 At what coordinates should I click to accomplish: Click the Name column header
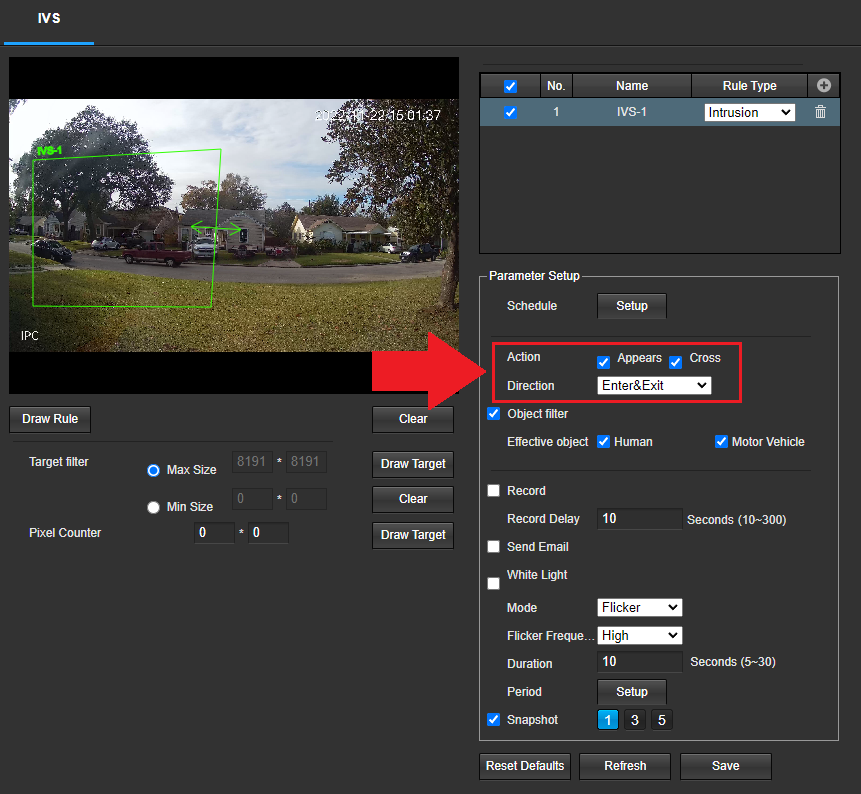[631, 86]
